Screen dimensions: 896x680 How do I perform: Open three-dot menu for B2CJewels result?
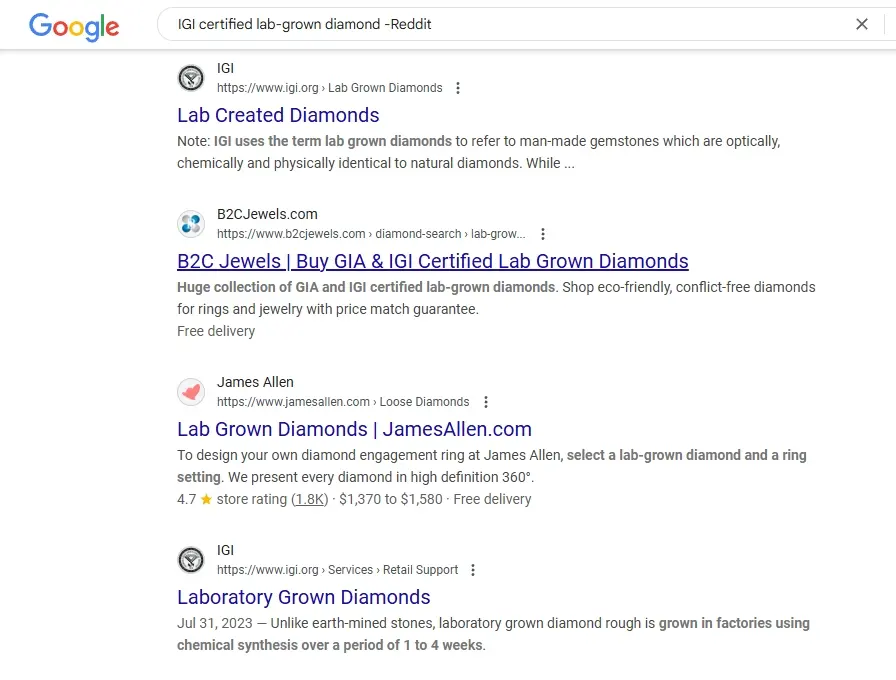tap(543, 234)
